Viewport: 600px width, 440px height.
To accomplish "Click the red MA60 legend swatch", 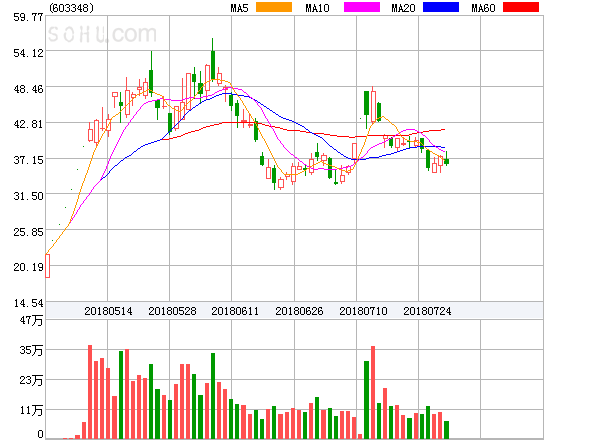I will point(521,7).
